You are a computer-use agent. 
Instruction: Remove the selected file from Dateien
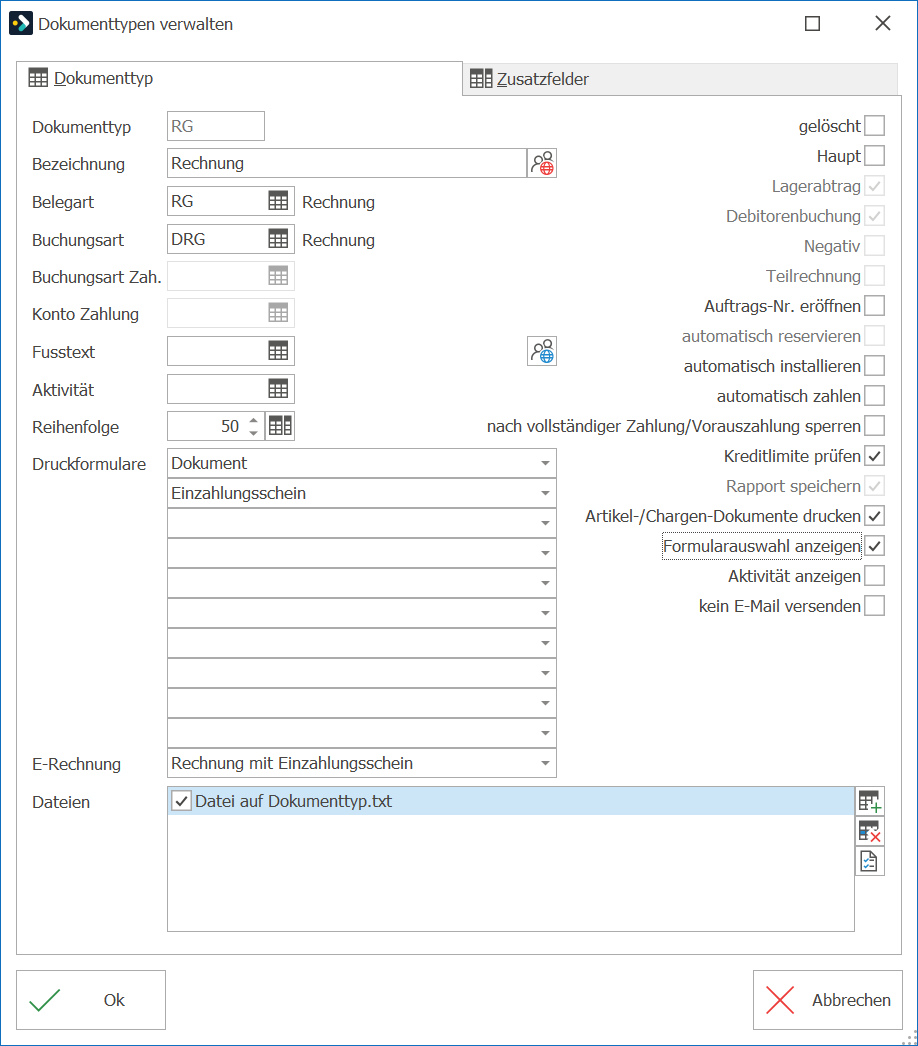tap(870, 831)
